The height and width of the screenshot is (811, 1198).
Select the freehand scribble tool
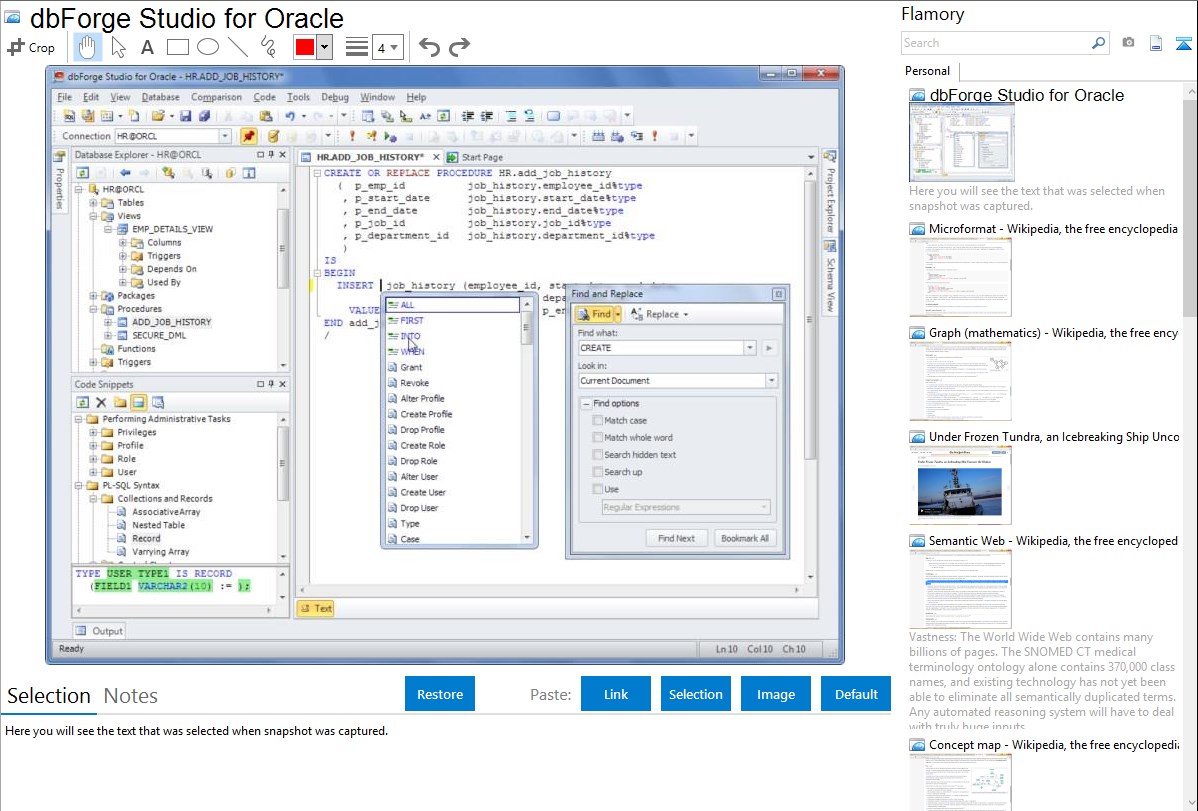(268, 47)
